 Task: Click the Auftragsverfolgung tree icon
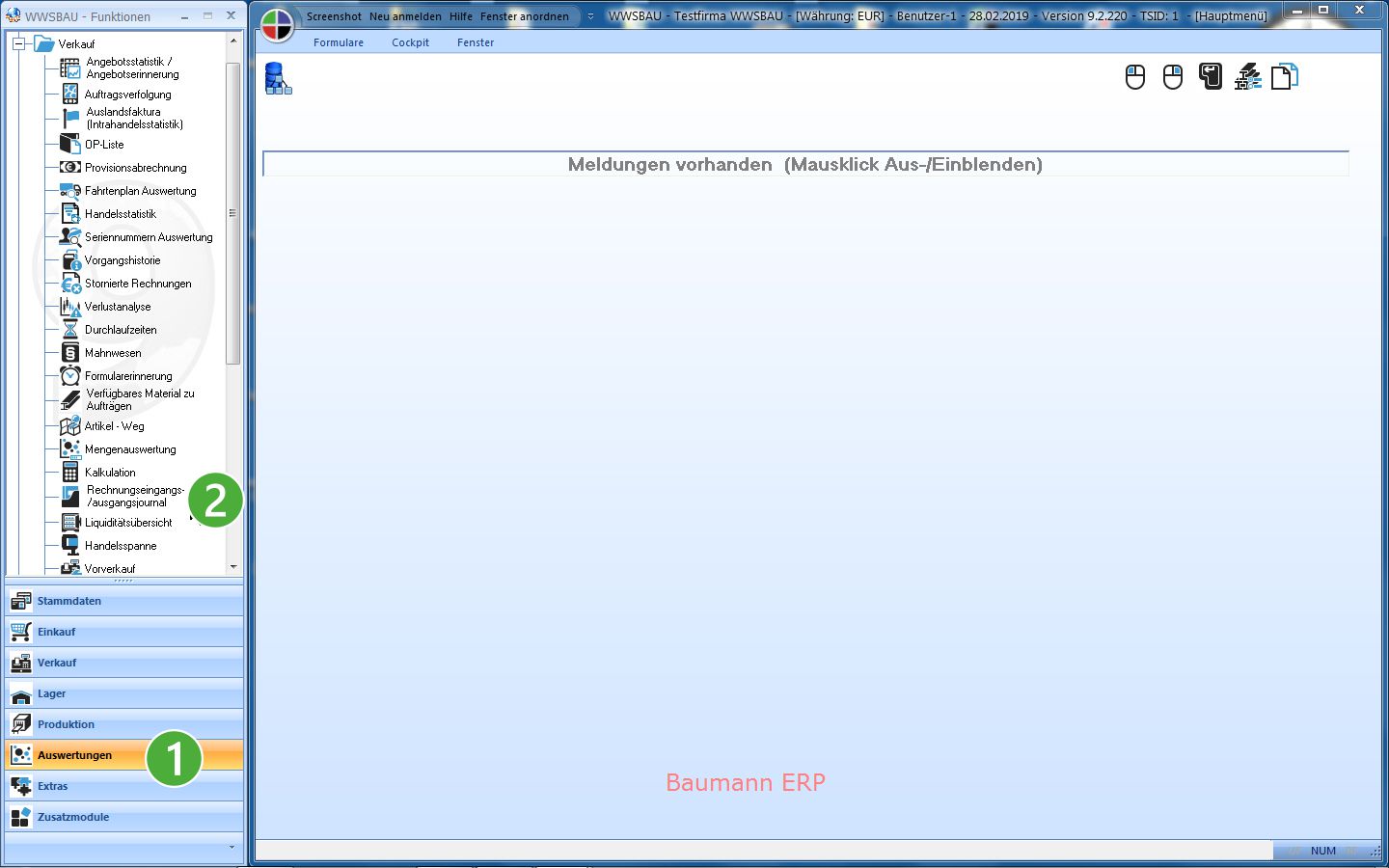70,94
